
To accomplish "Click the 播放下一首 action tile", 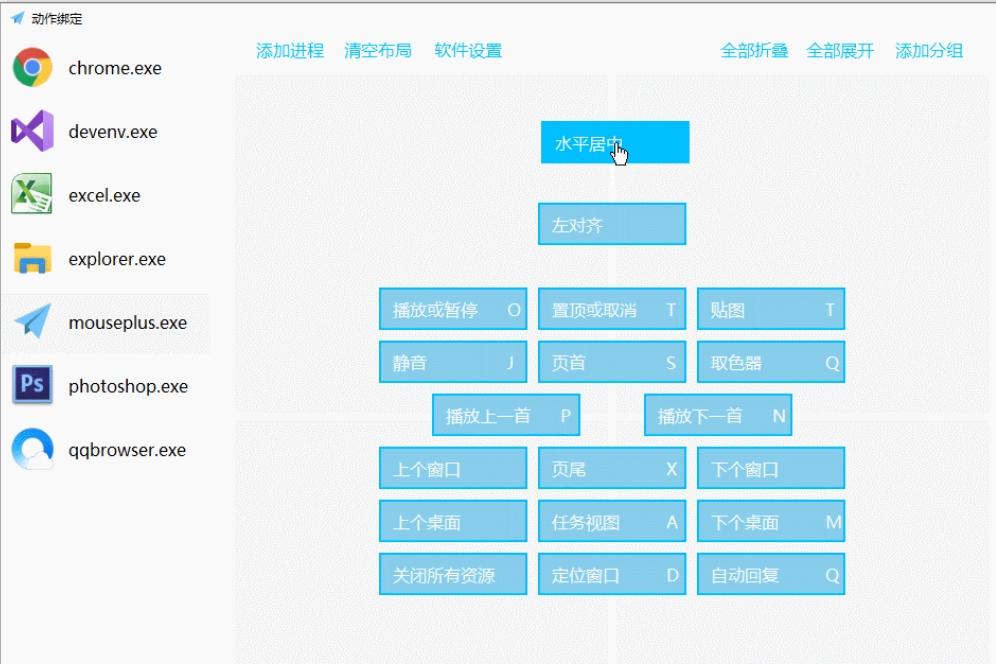I will (x=718, y=415).
